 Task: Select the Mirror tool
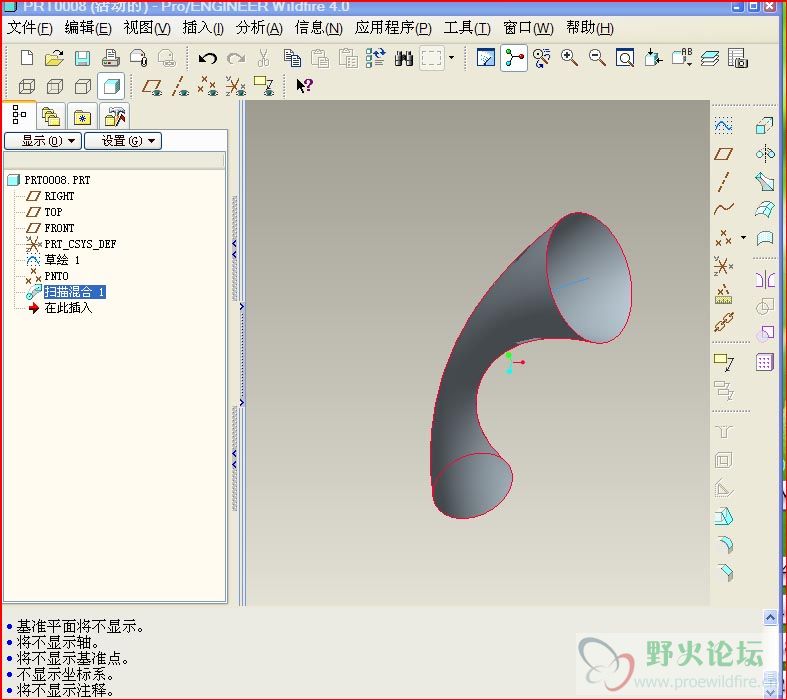[764, 279]
